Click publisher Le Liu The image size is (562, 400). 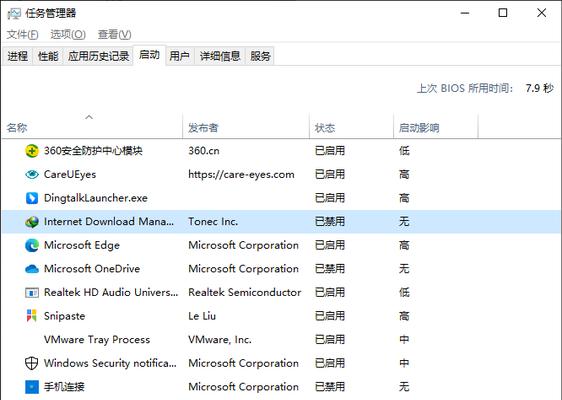202,316
